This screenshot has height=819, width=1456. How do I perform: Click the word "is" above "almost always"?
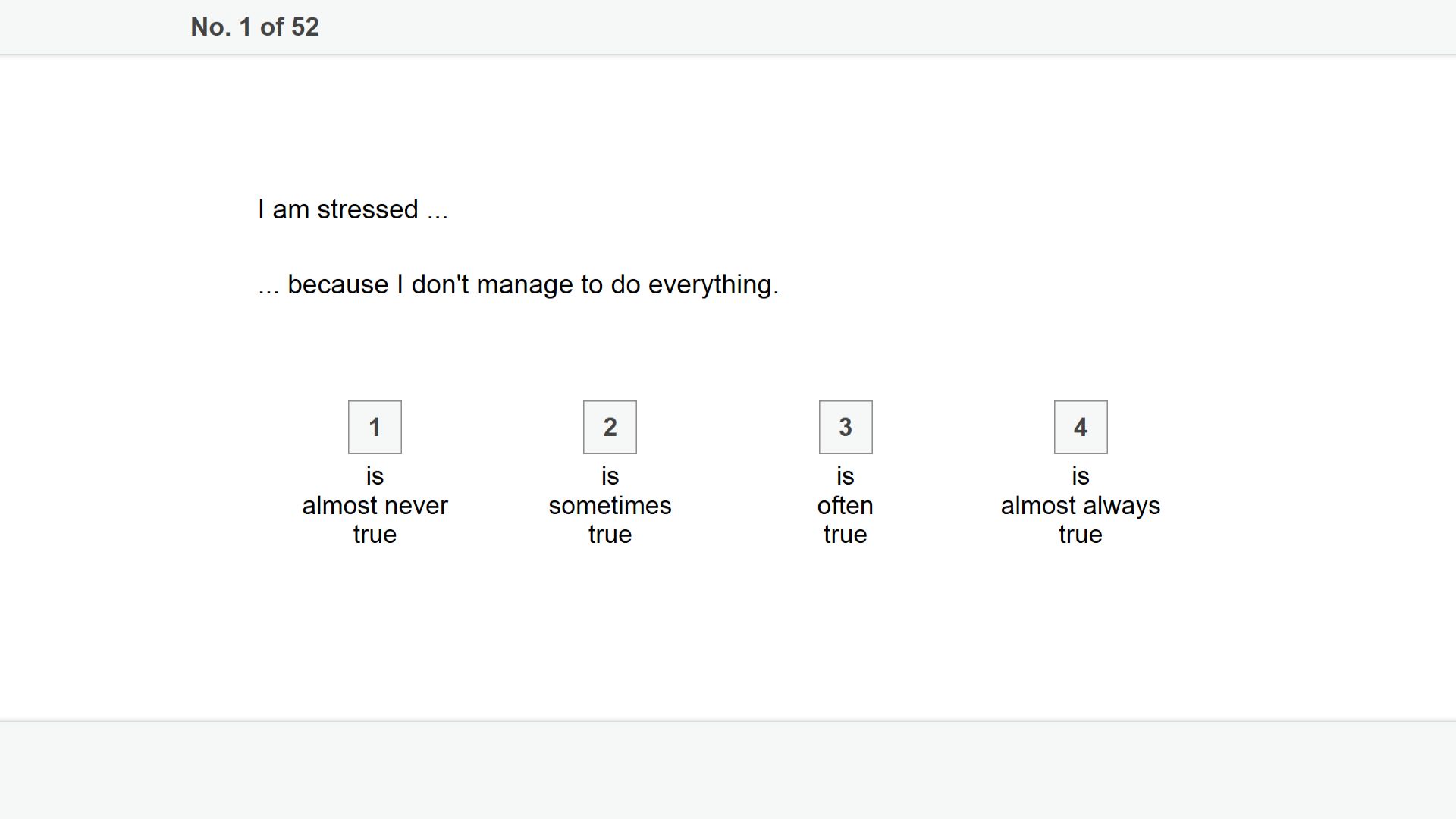[x=1081, y=476]
